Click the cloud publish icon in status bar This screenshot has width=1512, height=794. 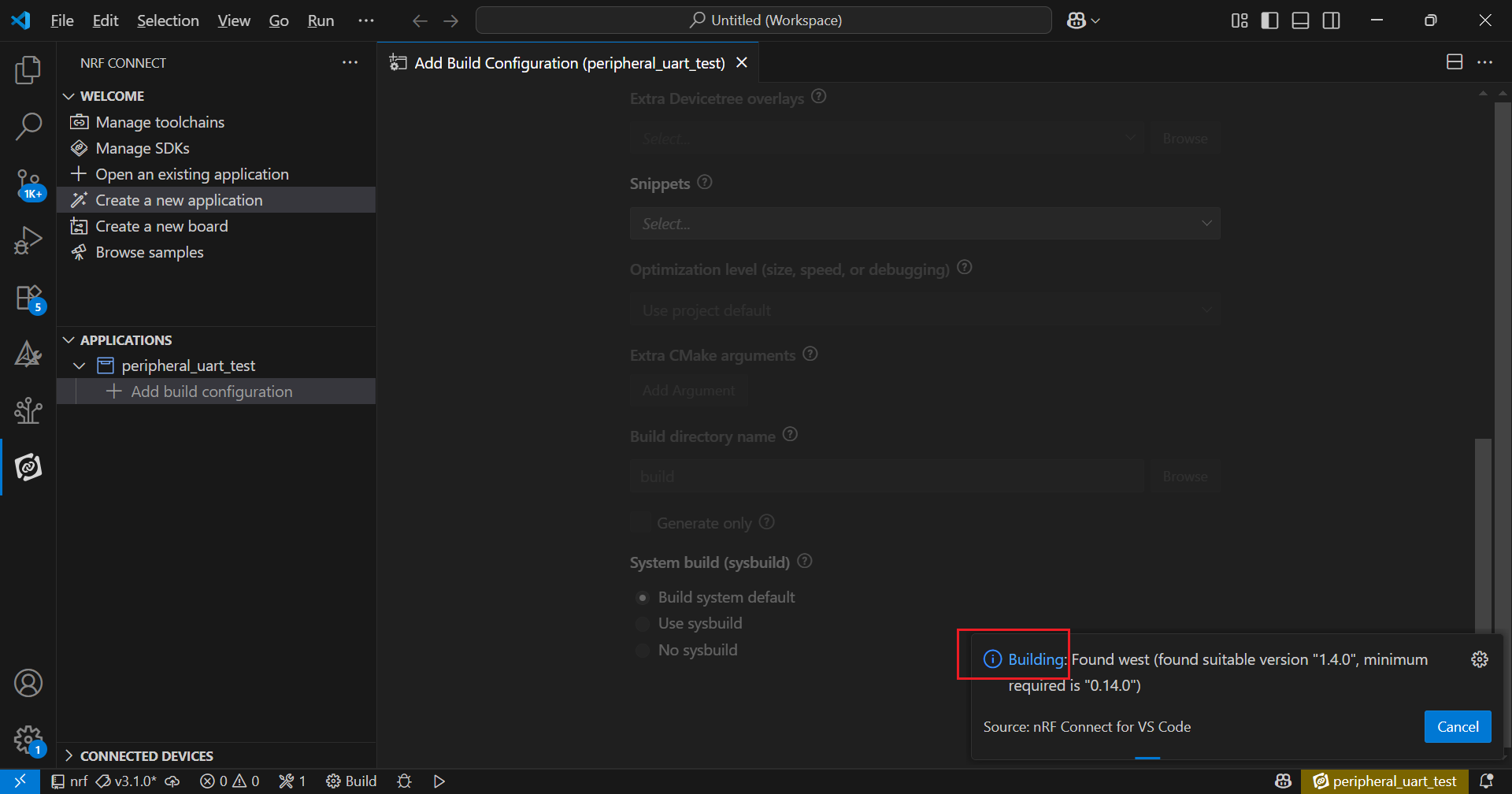172,781
